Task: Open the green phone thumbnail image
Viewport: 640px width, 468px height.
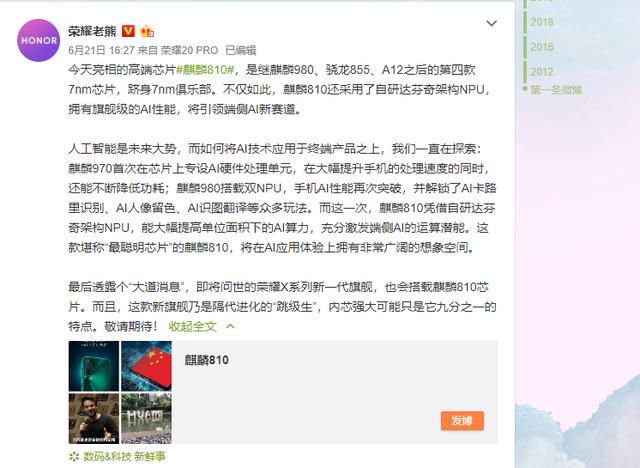Action: tap(94, 366)
